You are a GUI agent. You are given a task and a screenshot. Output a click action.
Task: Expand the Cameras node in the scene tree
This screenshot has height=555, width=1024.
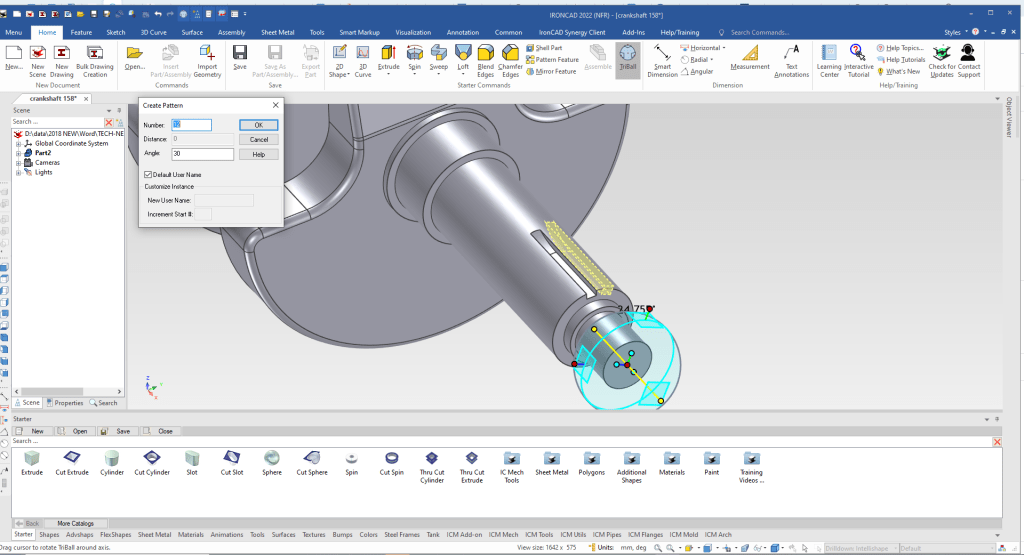coord(18,162)
